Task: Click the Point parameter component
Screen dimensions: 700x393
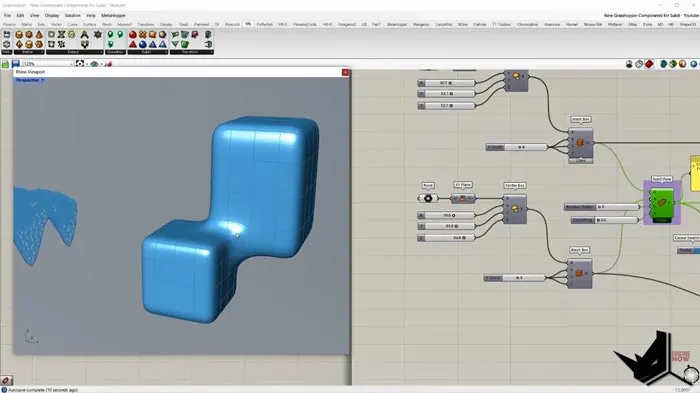Action: click(x=428, y=198)
